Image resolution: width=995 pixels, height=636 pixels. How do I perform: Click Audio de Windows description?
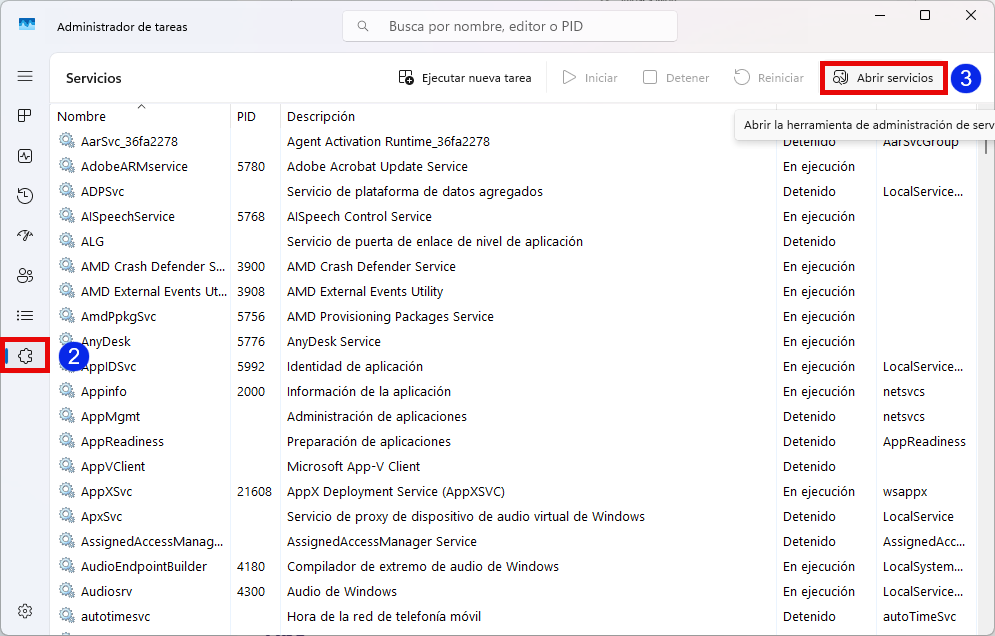pos(341,592)
